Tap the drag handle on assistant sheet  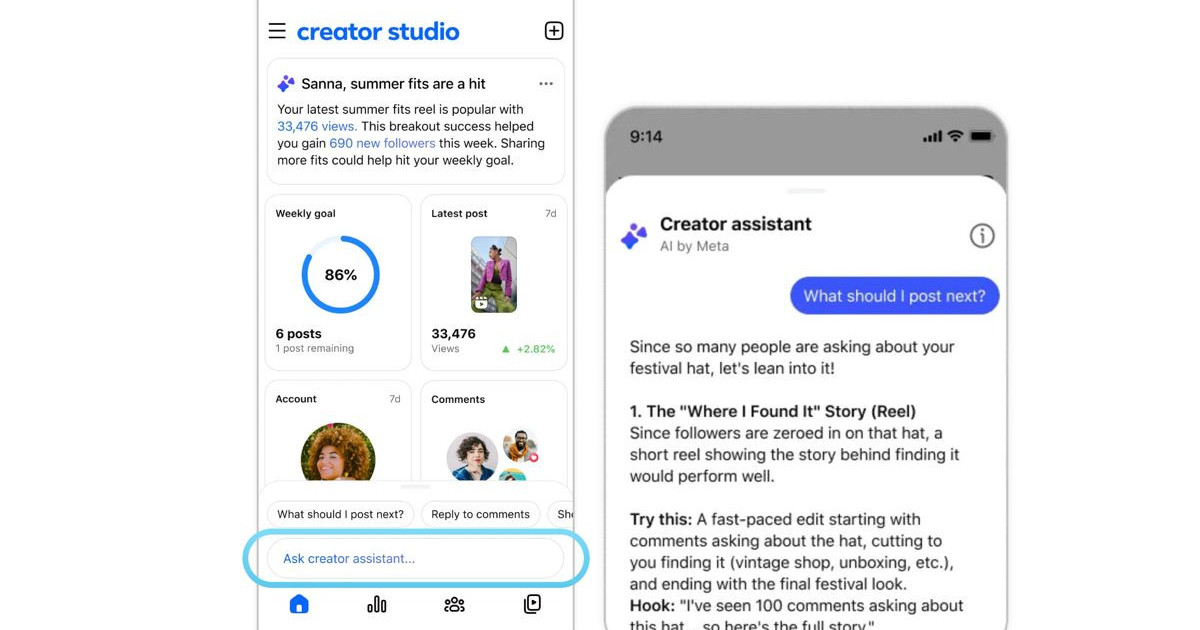point(806,190)
